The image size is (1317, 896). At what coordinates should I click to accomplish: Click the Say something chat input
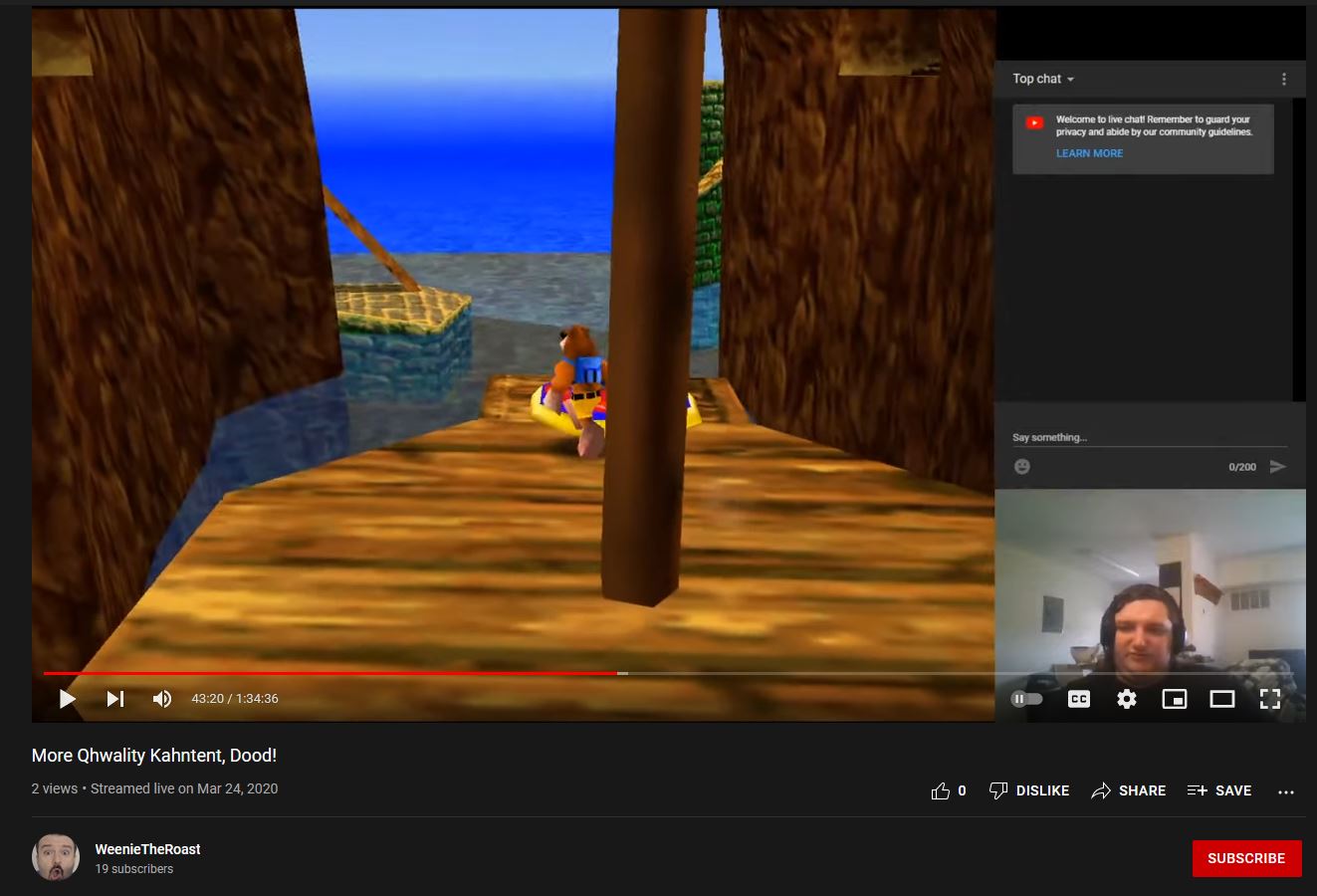pyautogui.click(x=1150, y=437)
